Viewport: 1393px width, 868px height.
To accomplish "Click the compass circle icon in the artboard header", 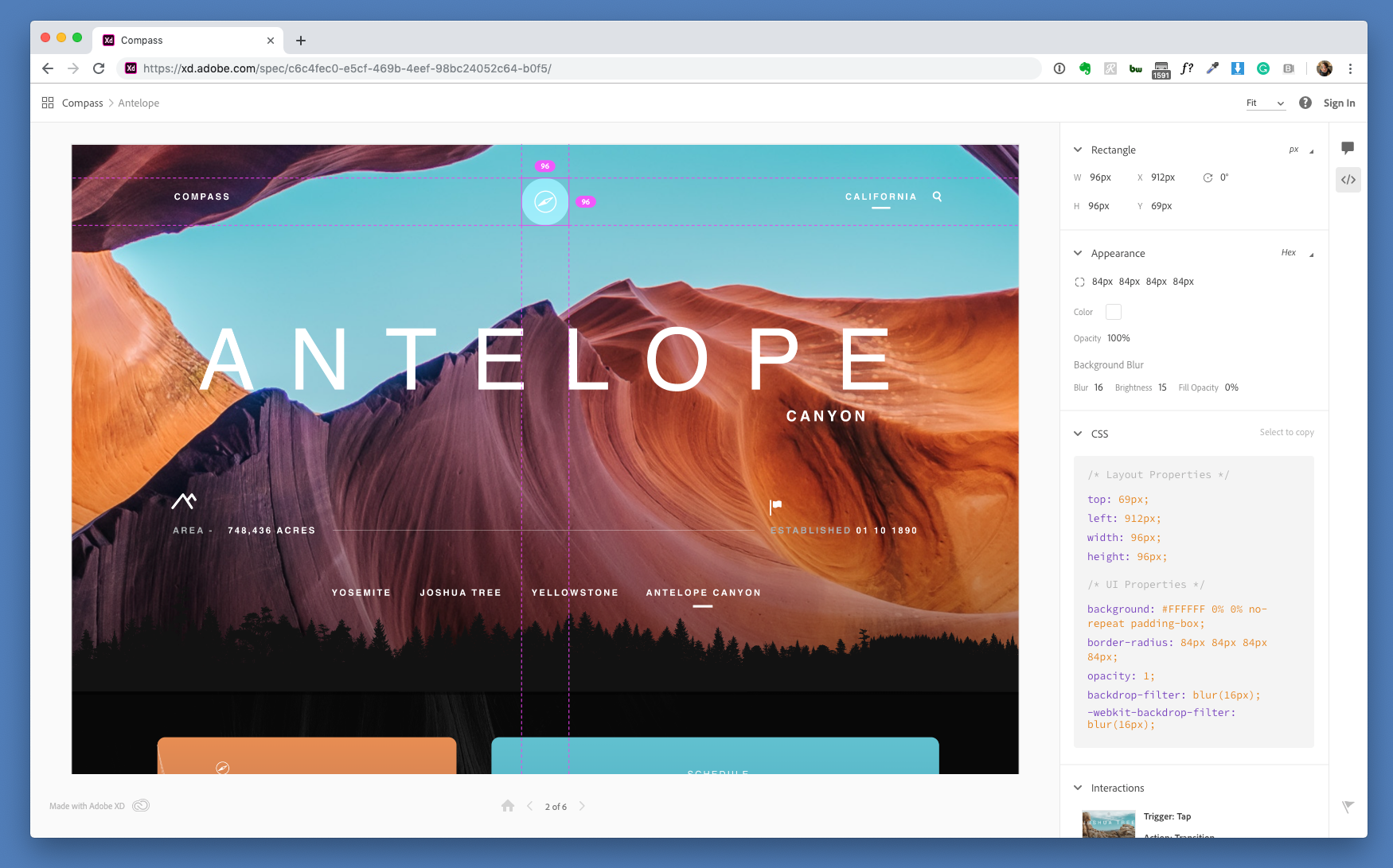I will (545, 201).
